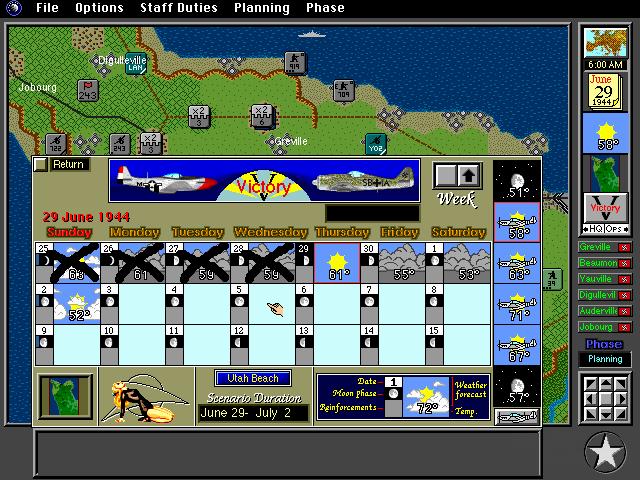
Task: Select the 709 infantry unit on map
Action: click(x=344, y=91)
